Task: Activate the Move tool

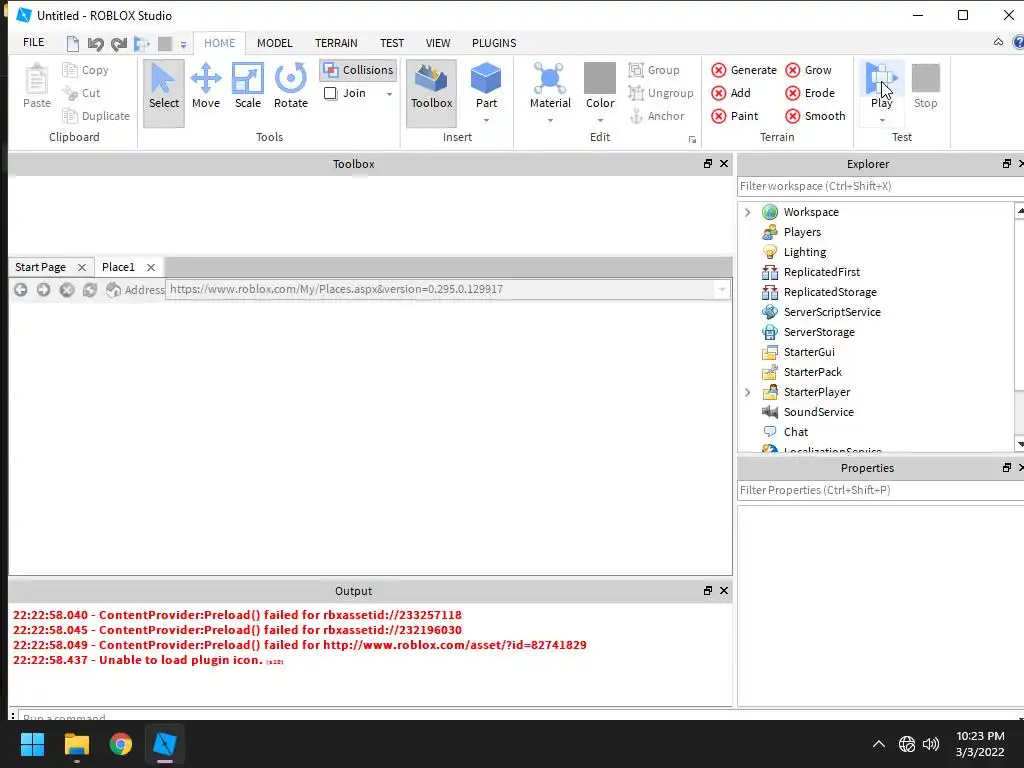Action: pyautogui.click(x=206, y=86)
